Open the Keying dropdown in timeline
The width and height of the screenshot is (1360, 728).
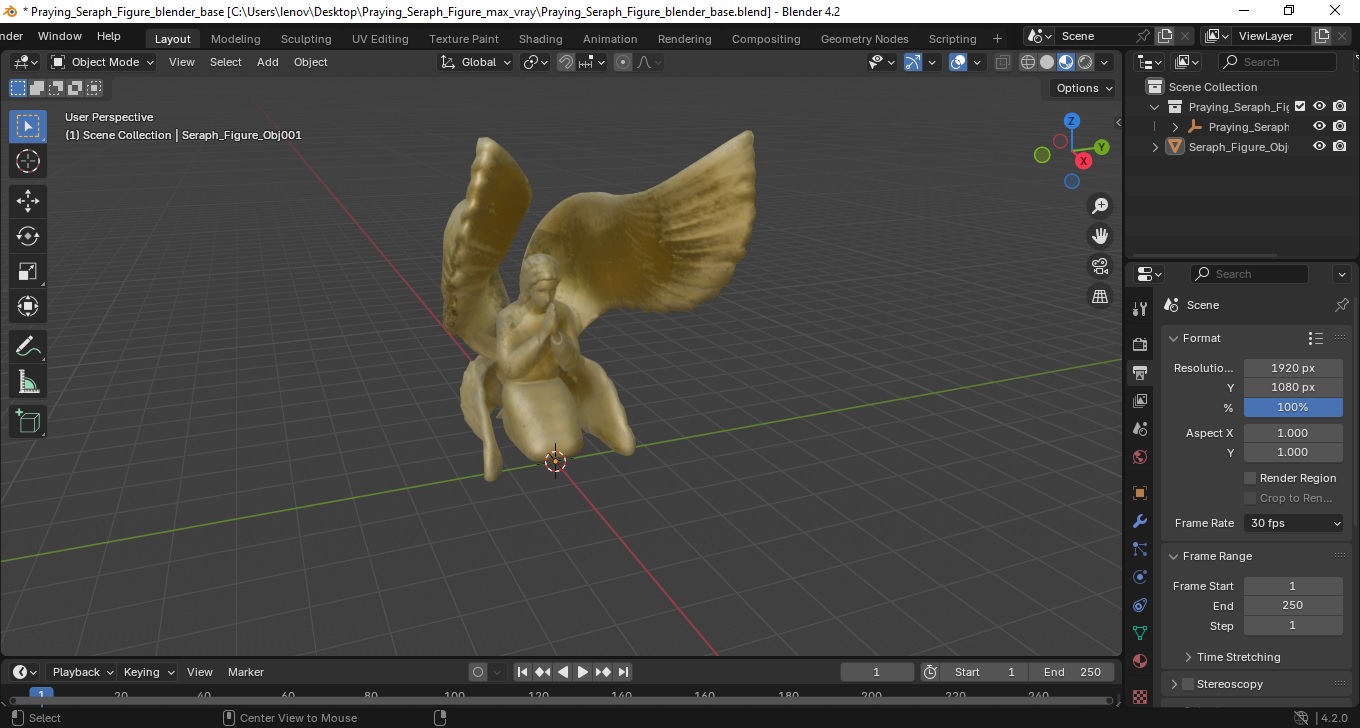(x=148, y=672)
